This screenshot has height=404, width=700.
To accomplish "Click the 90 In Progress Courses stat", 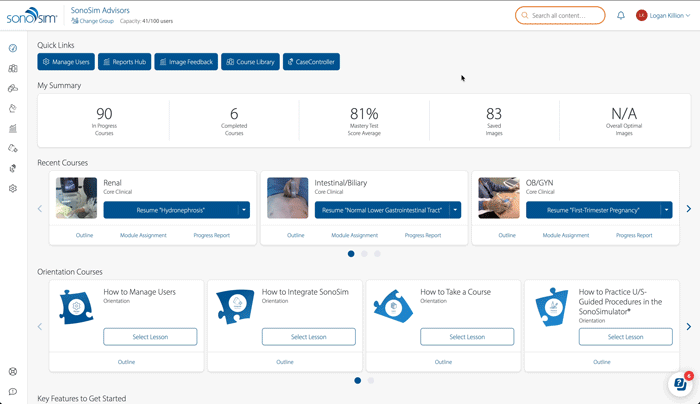I will 104,121.
